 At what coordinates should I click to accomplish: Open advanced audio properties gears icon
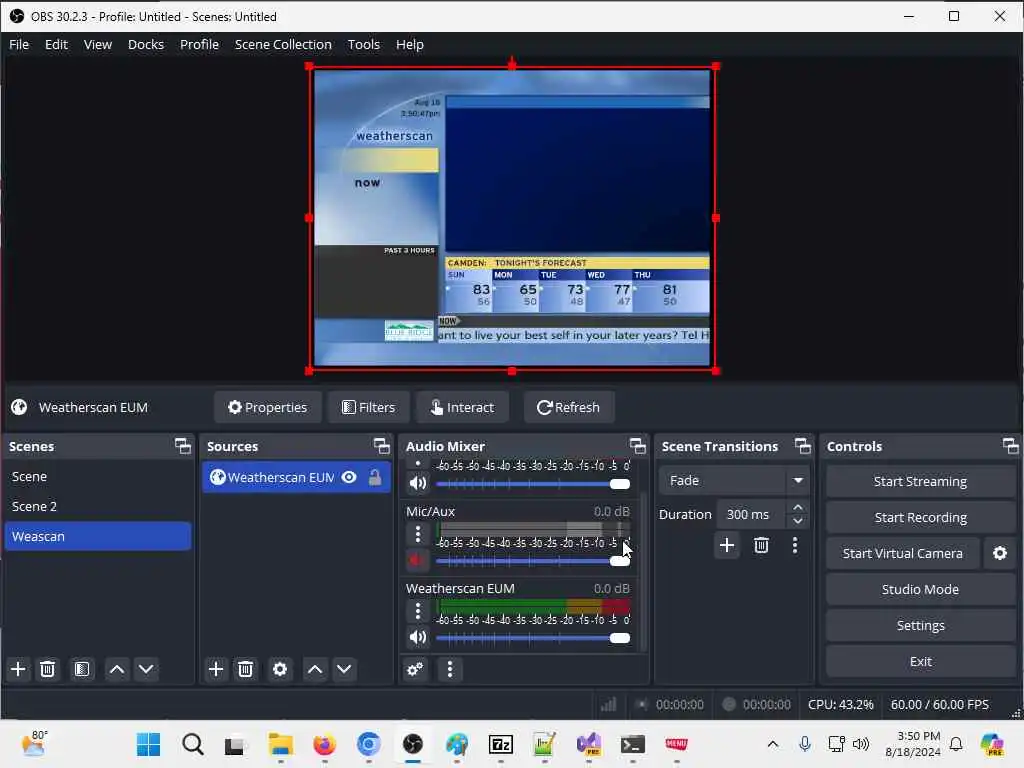coord(415,669)
